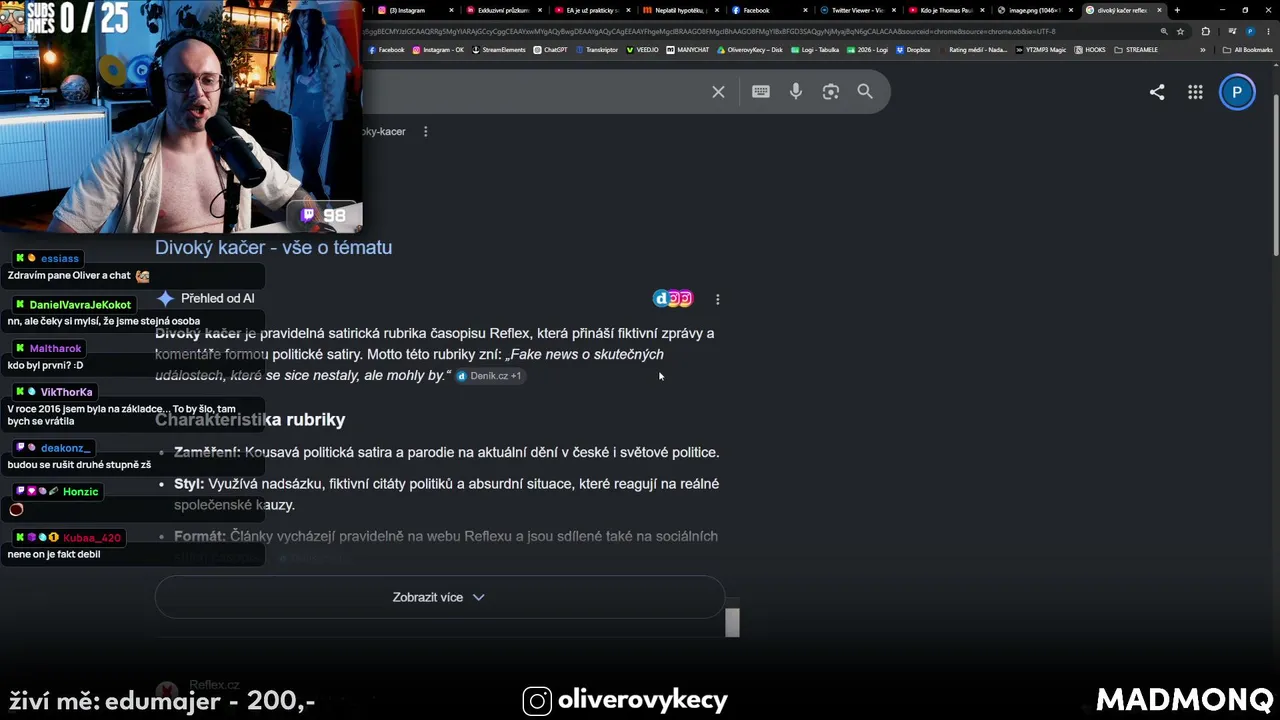Viewport: 1280px width, 720px height.
Task: Open the MANYCHAT bookmark
Action: pos(688,50)
